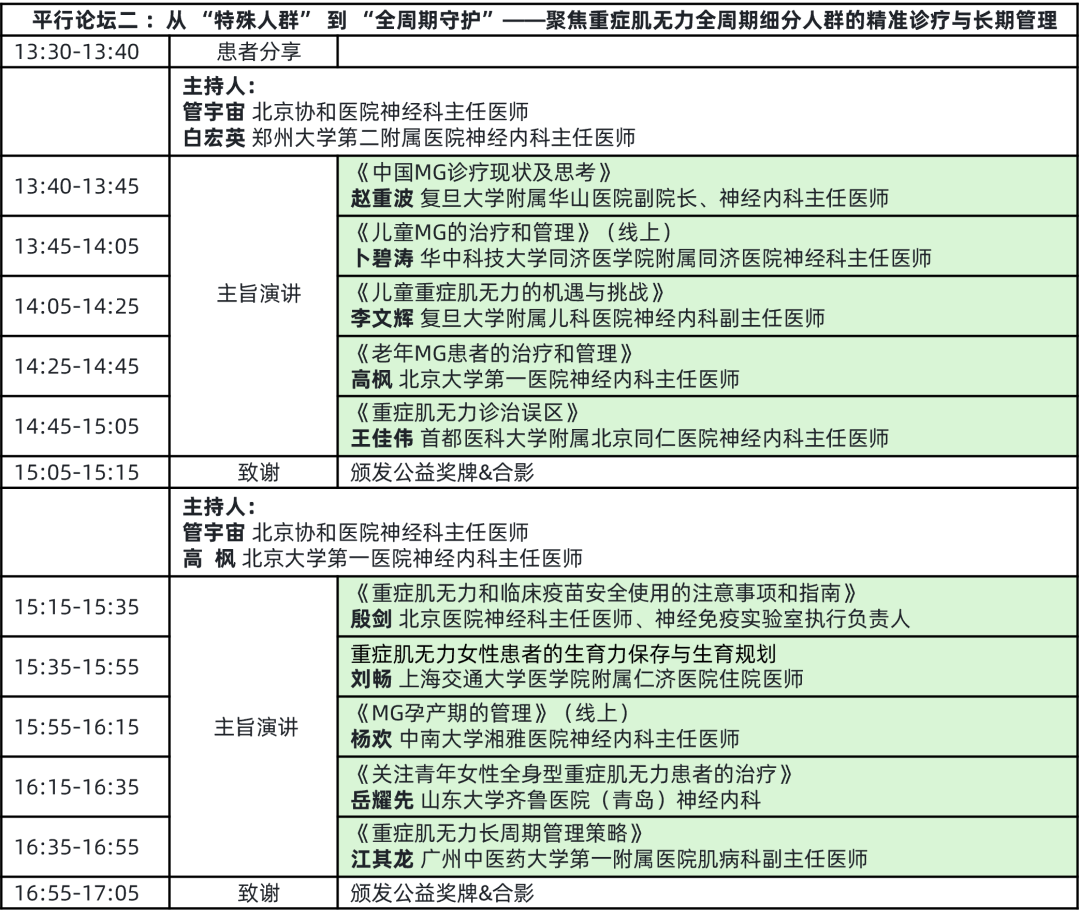Click speaker name 刘畅
The height and width of the screenshot is (918, 1080).
371,679
